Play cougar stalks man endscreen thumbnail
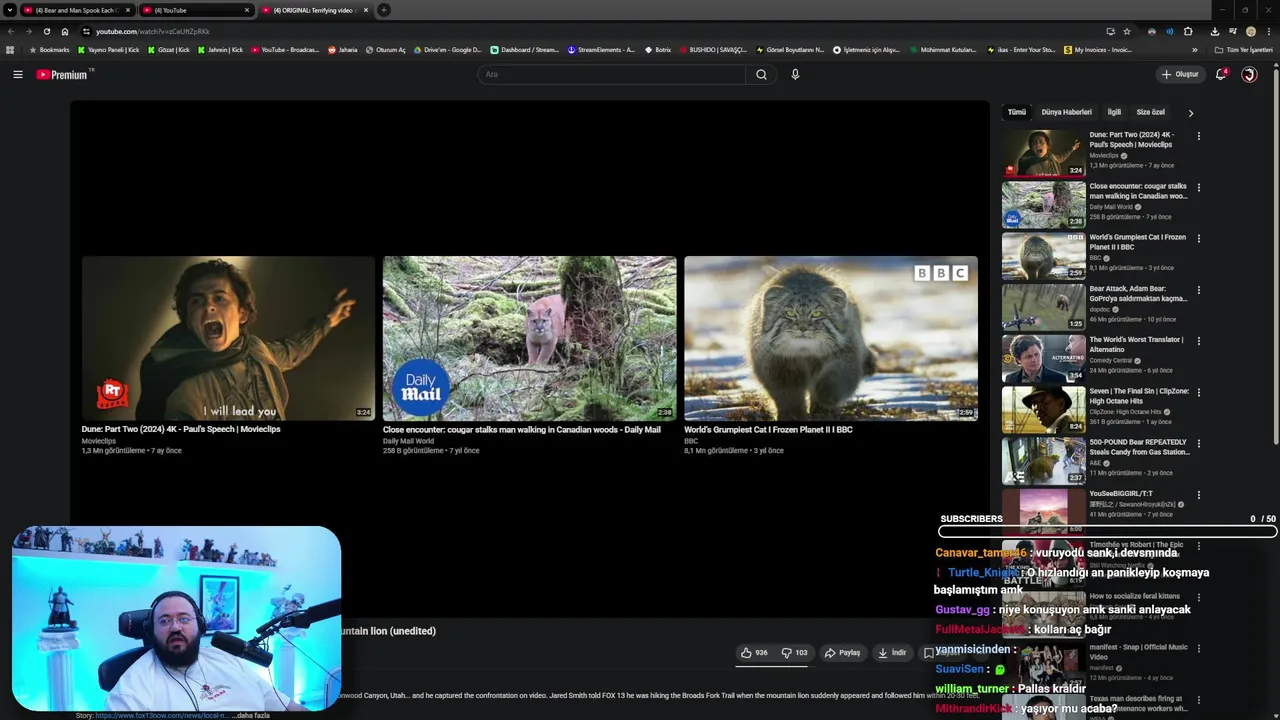 click(x=529, y=338)
